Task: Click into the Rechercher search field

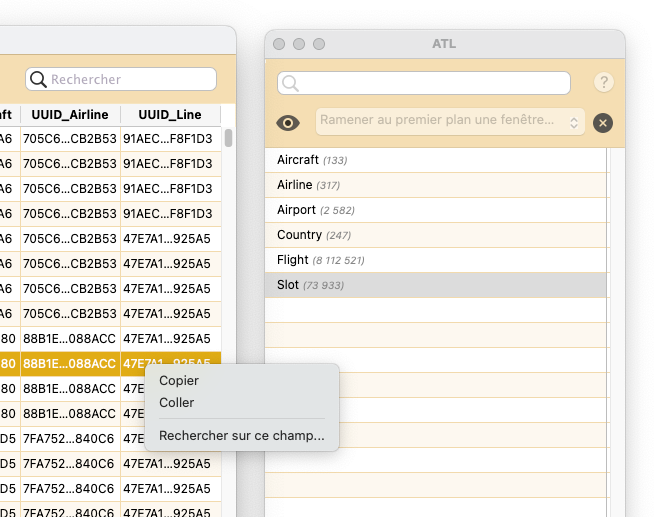Action: pyautogui.click(x=121, y=79)
